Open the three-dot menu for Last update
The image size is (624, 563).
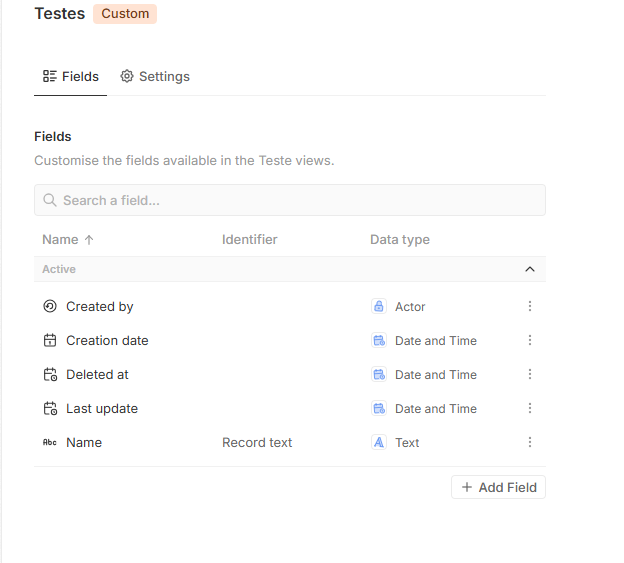coord(530,409)
